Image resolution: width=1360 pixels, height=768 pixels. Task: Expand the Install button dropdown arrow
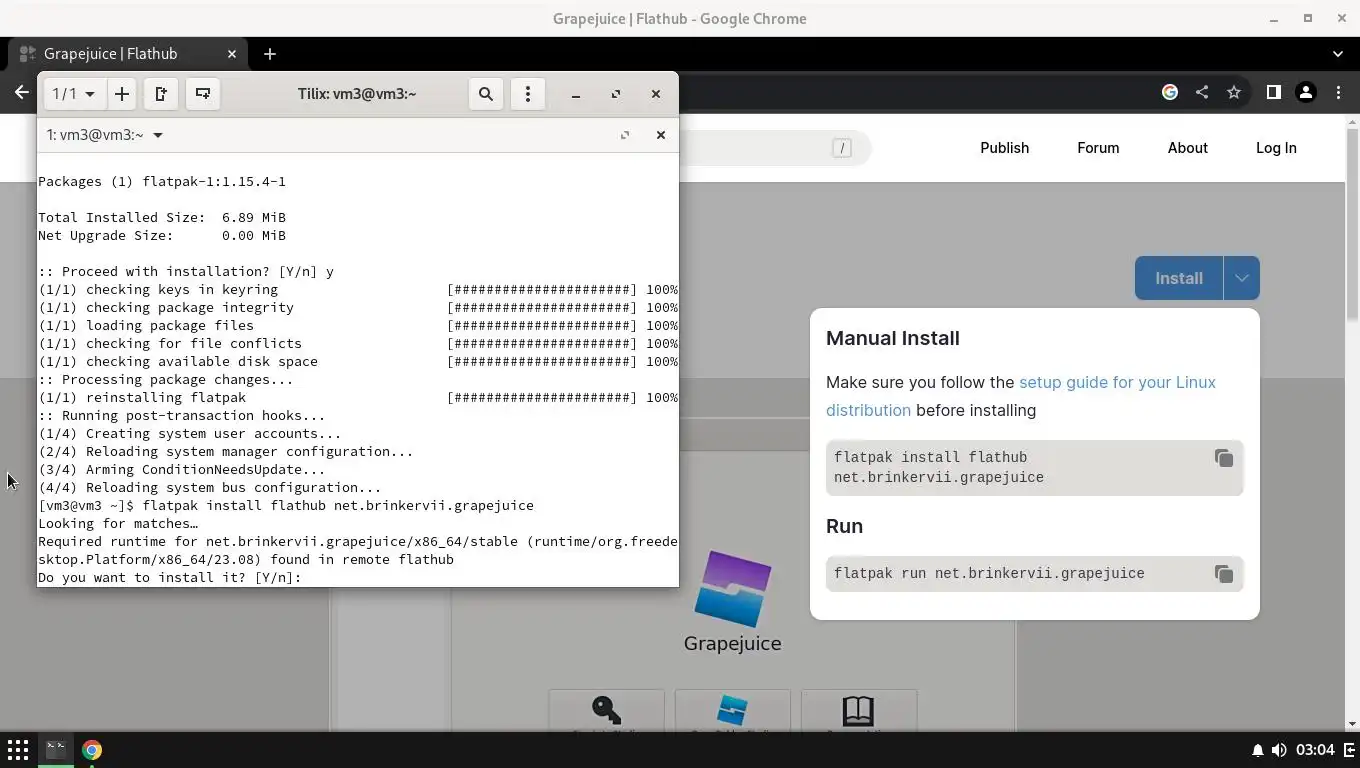1241,278
